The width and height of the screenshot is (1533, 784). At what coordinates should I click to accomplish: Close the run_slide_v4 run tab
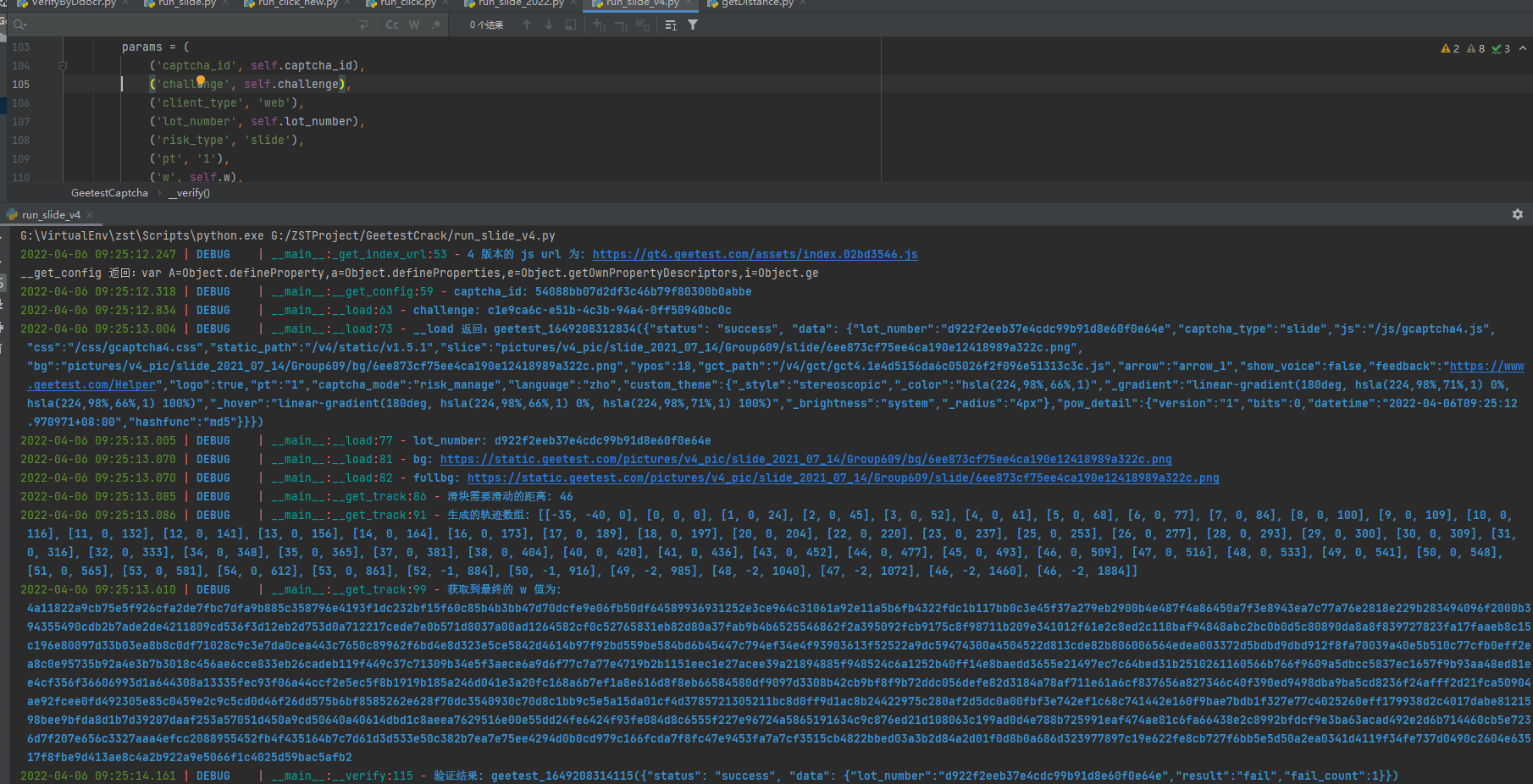pos(90,215)
